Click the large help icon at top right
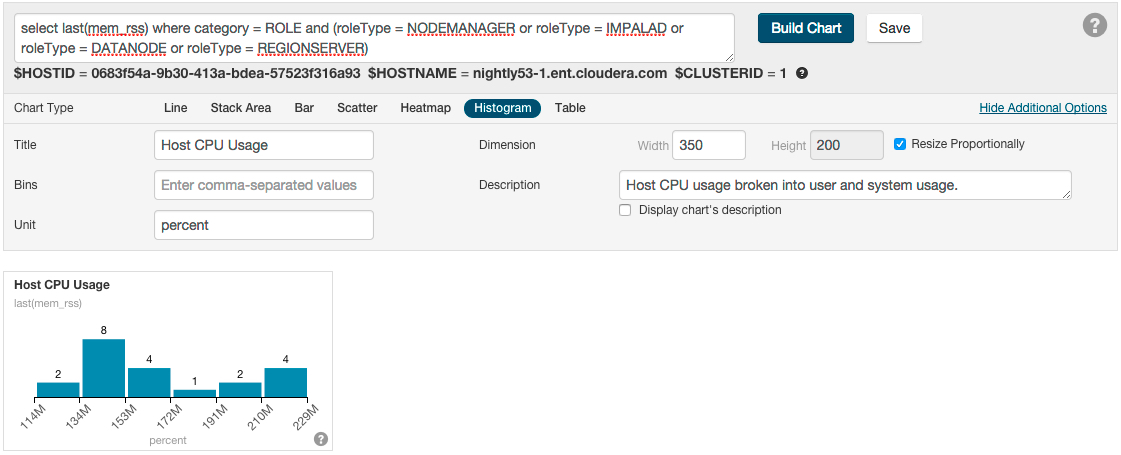Image resolution: width=1121 pixels, height=455 pixels. pos(1095,26)
